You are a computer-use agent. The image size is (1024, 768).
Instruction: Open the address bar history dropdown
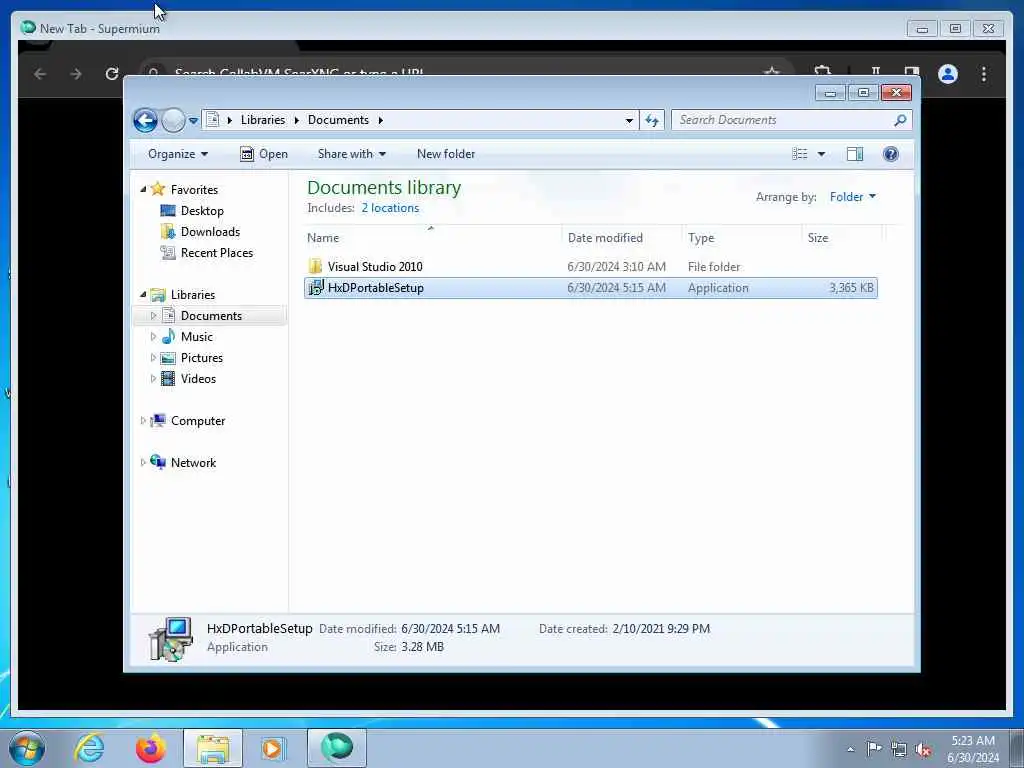coord(629,121)
